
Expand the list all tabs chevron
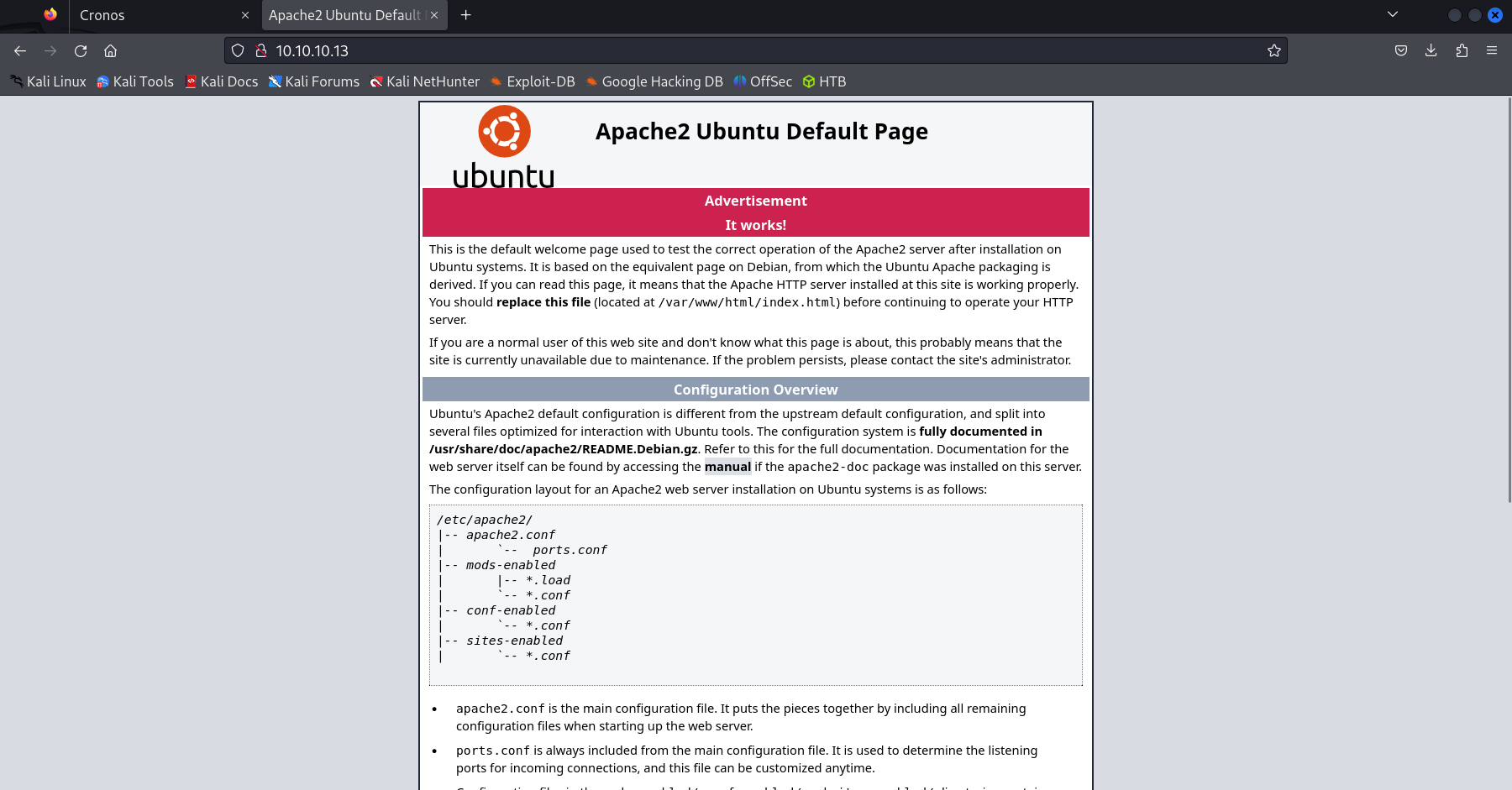(1393, 14)
